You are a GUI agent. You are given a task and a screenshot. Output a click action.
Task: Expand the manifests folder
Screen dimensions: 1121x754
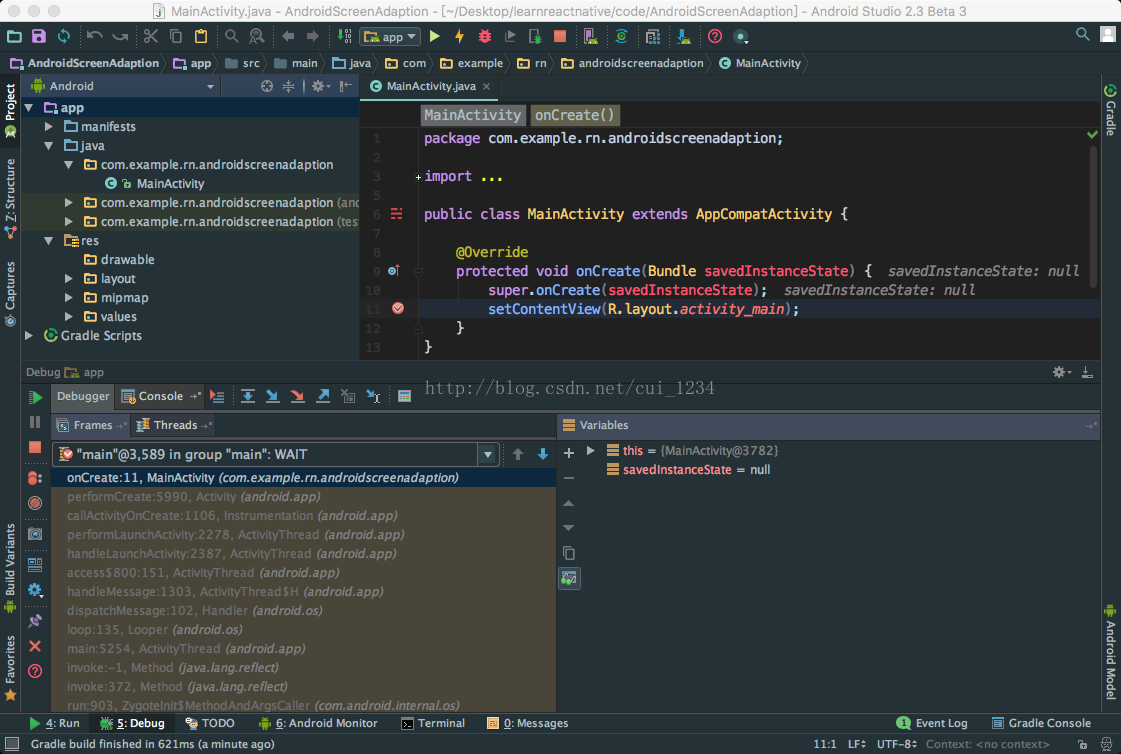point(49,127)
